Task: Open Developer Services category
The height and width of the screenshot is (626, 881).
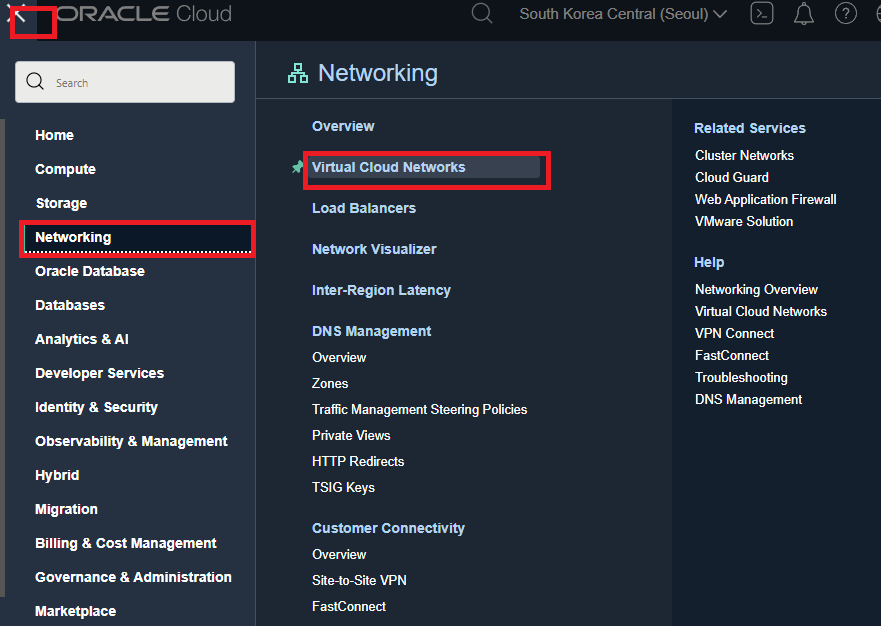Action: (x=99, y=373)
